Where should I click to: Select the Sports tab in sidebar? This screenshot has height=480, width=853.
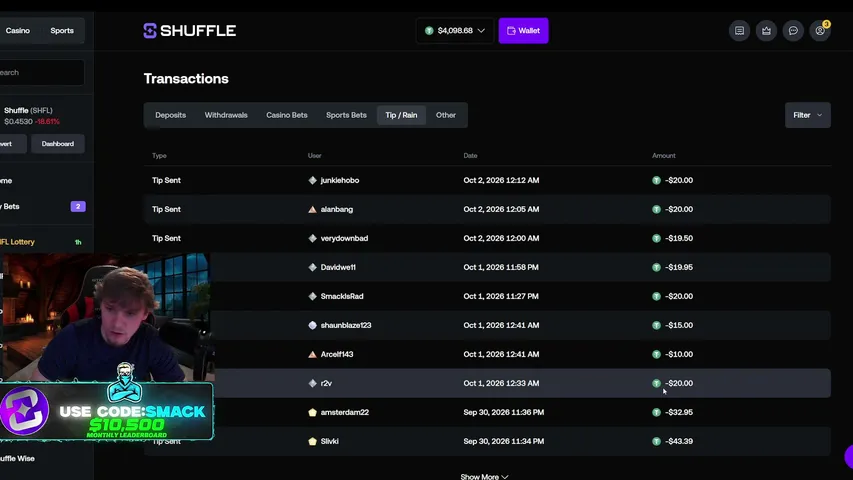(62, 30)
